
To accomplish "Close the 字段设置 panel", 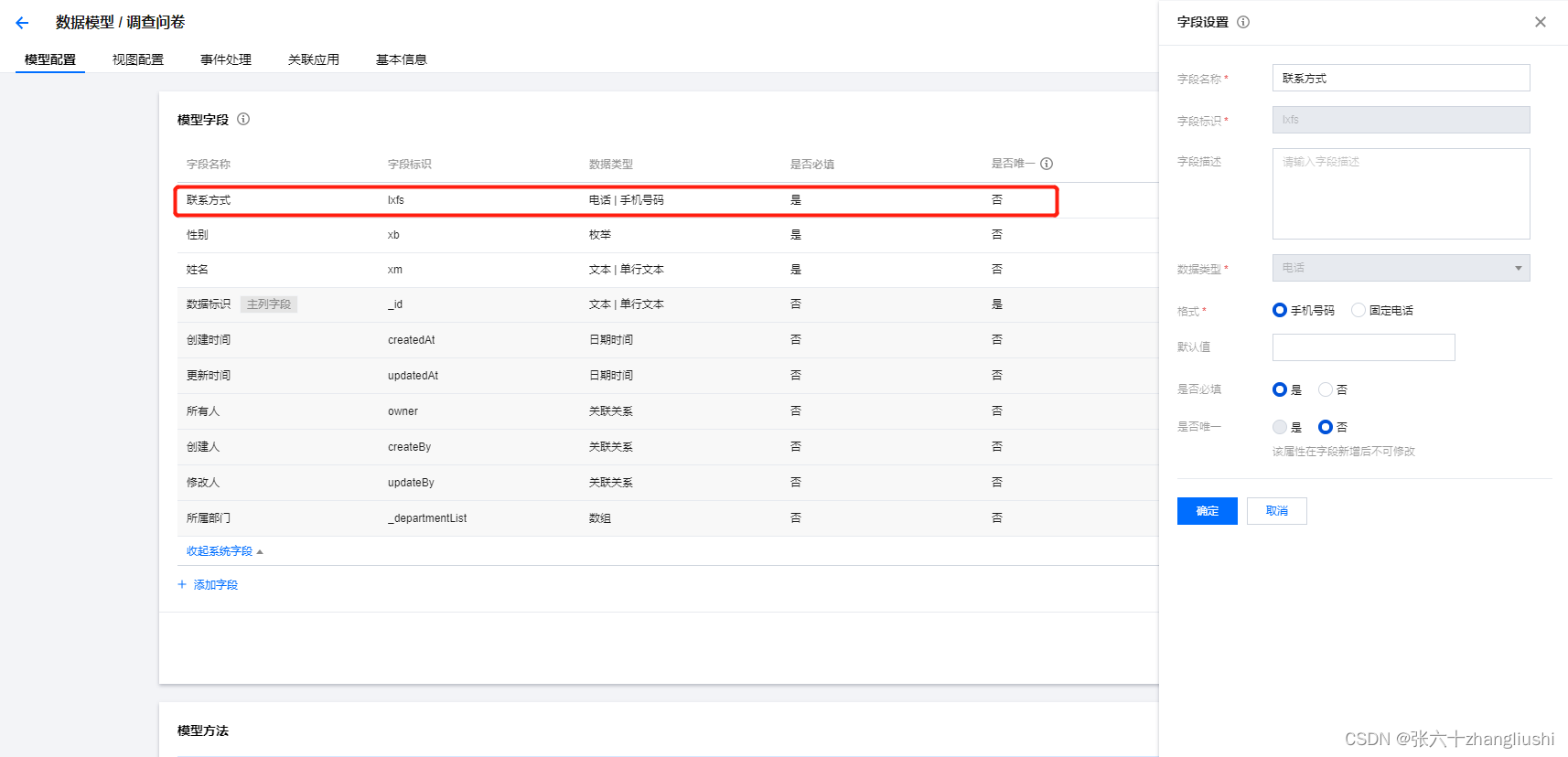I will 1541,22.
